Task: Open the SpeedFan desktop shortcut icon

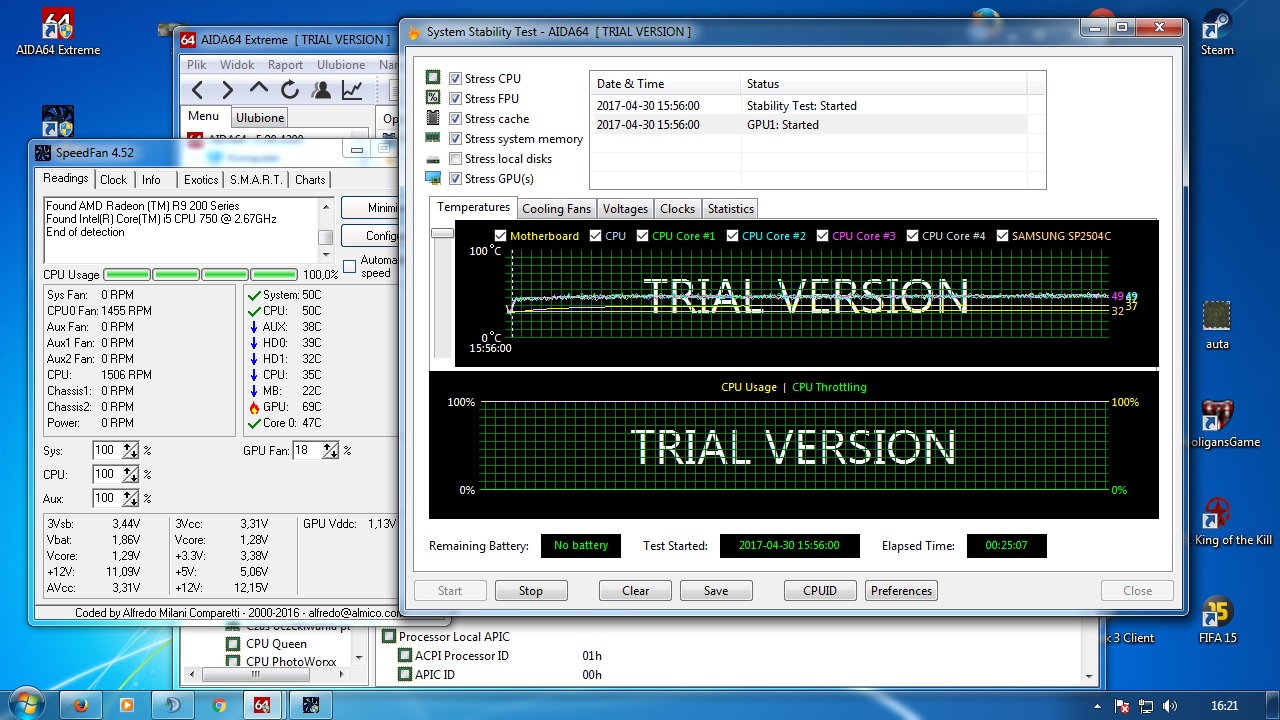Action: tap(57, 122)
